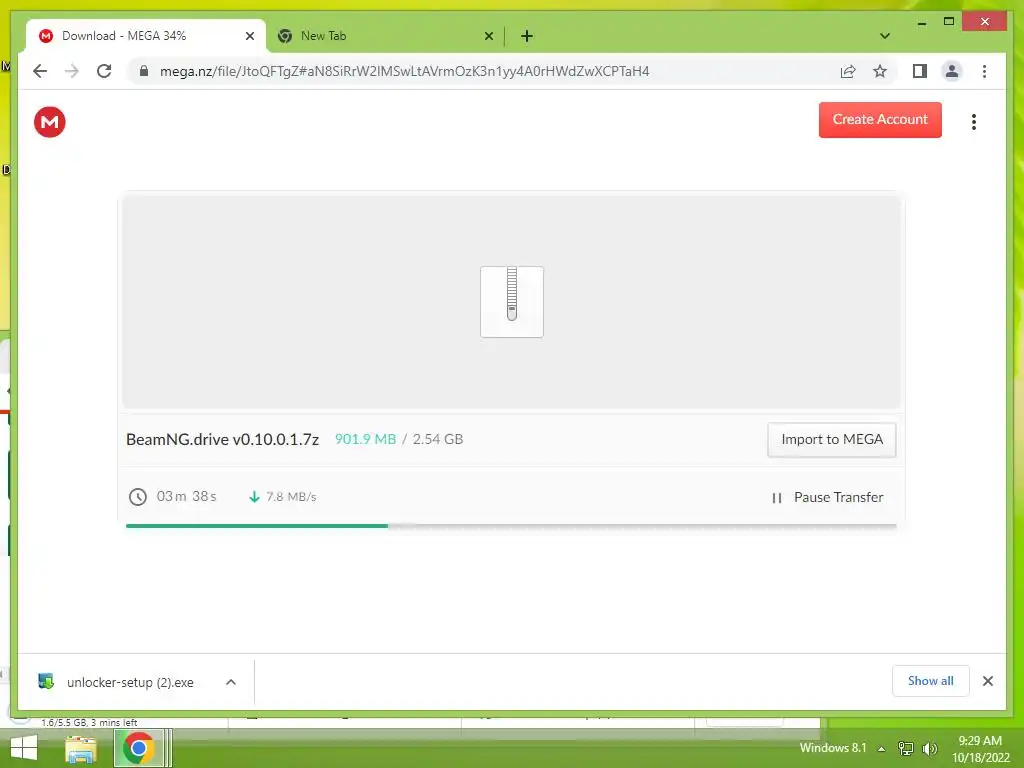
Task: Close the Download - MEGA tab
Action: [249, 36]
